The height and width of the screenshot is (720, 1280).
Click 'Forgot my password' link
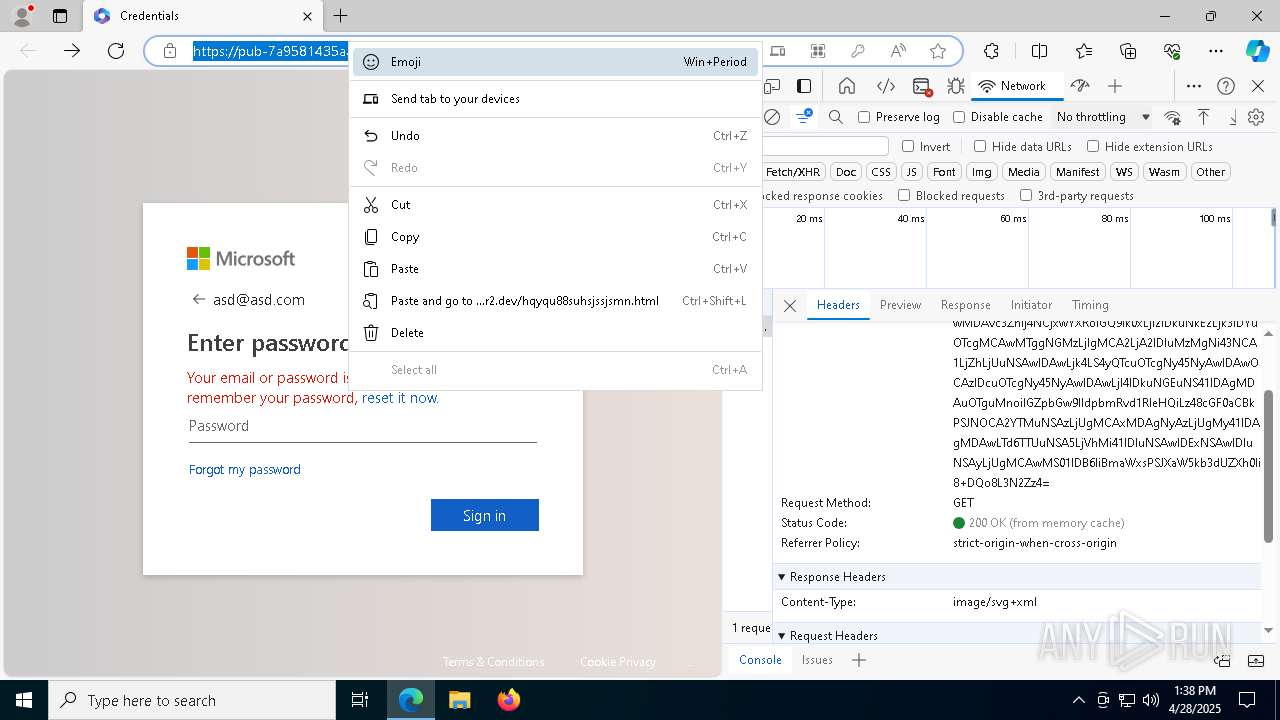[x=245, y=470]
